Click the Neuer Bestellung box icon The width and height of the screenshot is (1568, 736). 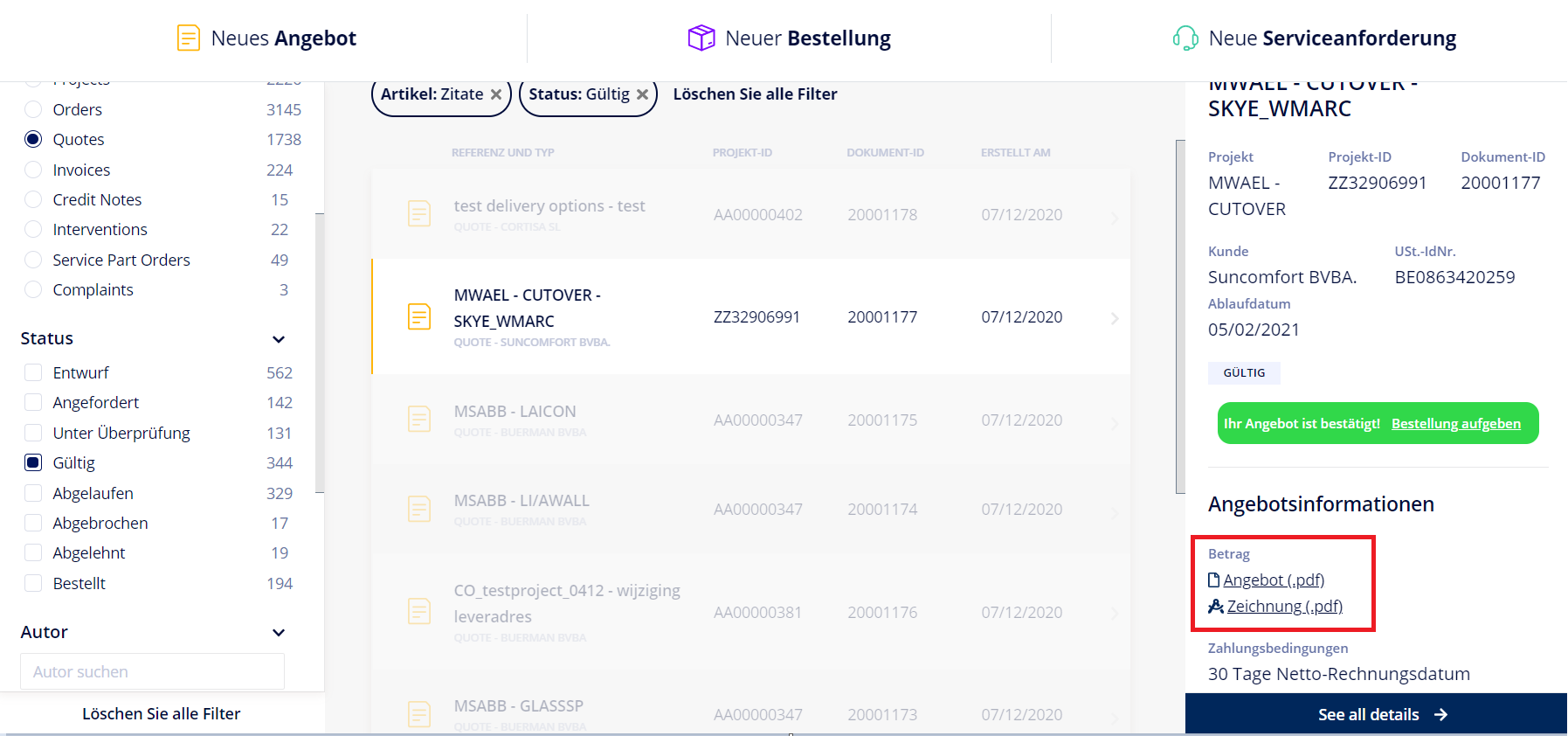tap(701, 38)
